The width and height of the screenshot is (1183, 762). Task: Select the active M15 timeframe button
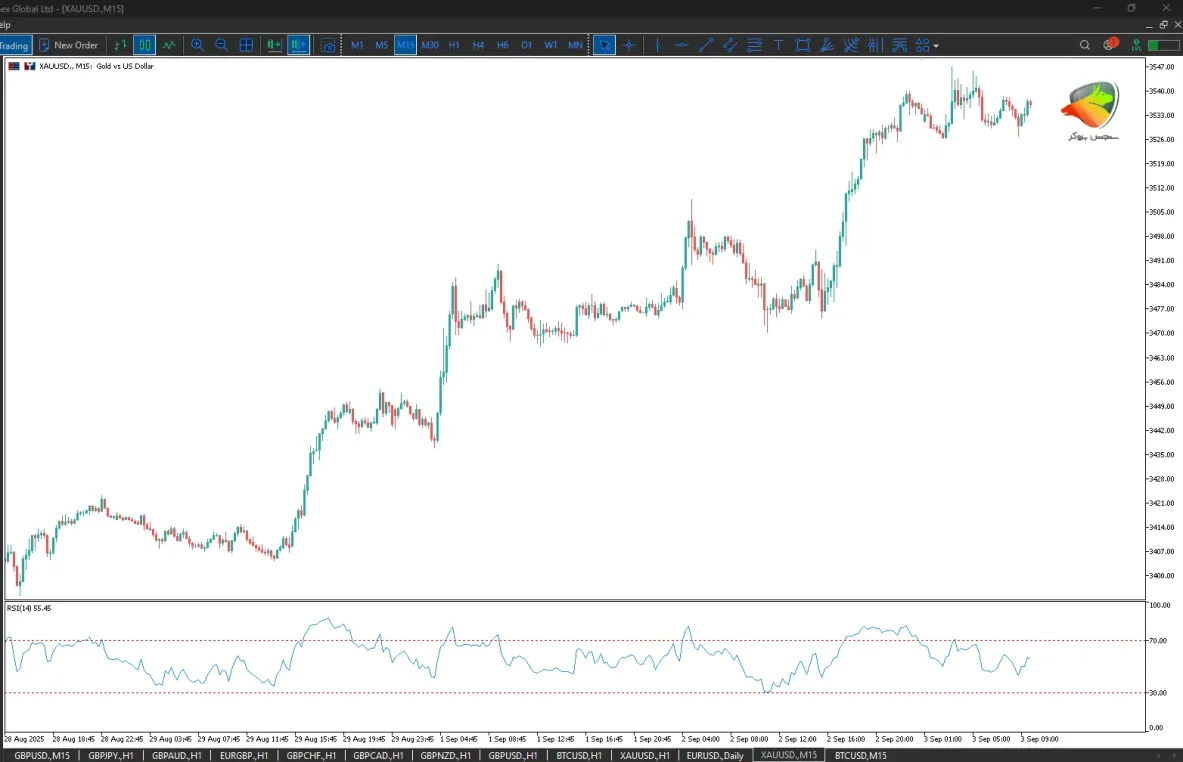pos(405,45)
